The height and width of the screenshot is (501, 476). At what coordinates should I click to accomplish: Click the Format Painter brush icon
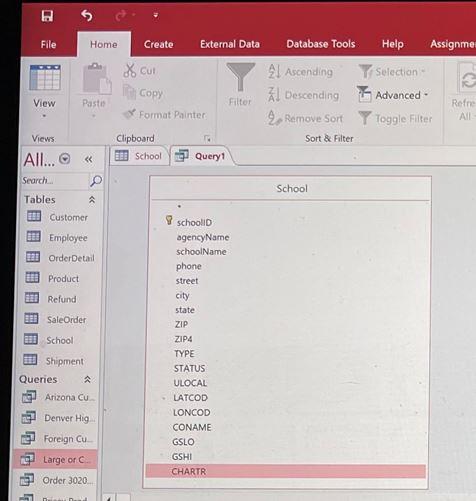coord(129,114)
